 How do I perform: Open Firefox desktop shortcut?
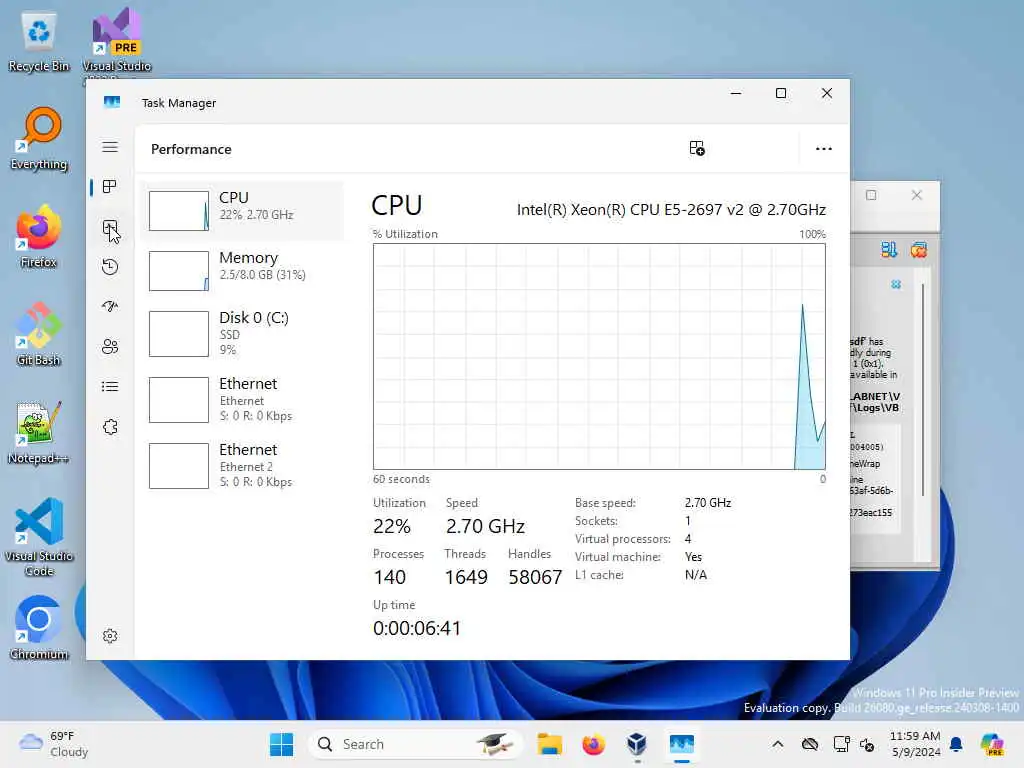(x=39, y=237)
